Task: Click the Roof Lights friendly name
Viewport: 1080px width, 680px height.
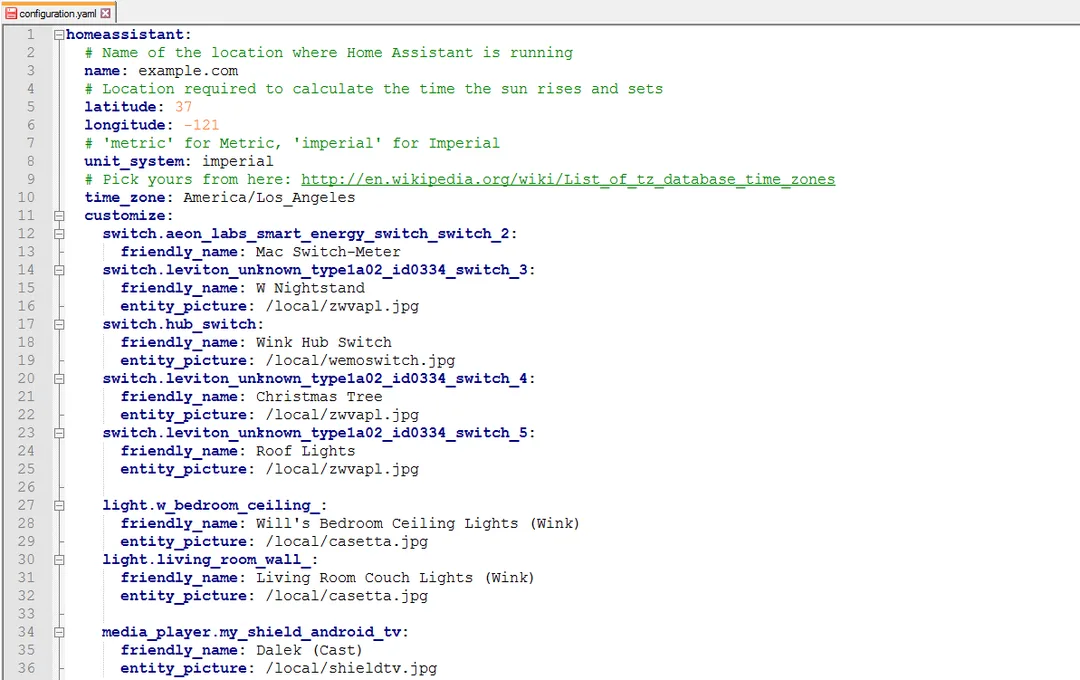Action: (x=306, y=451)
